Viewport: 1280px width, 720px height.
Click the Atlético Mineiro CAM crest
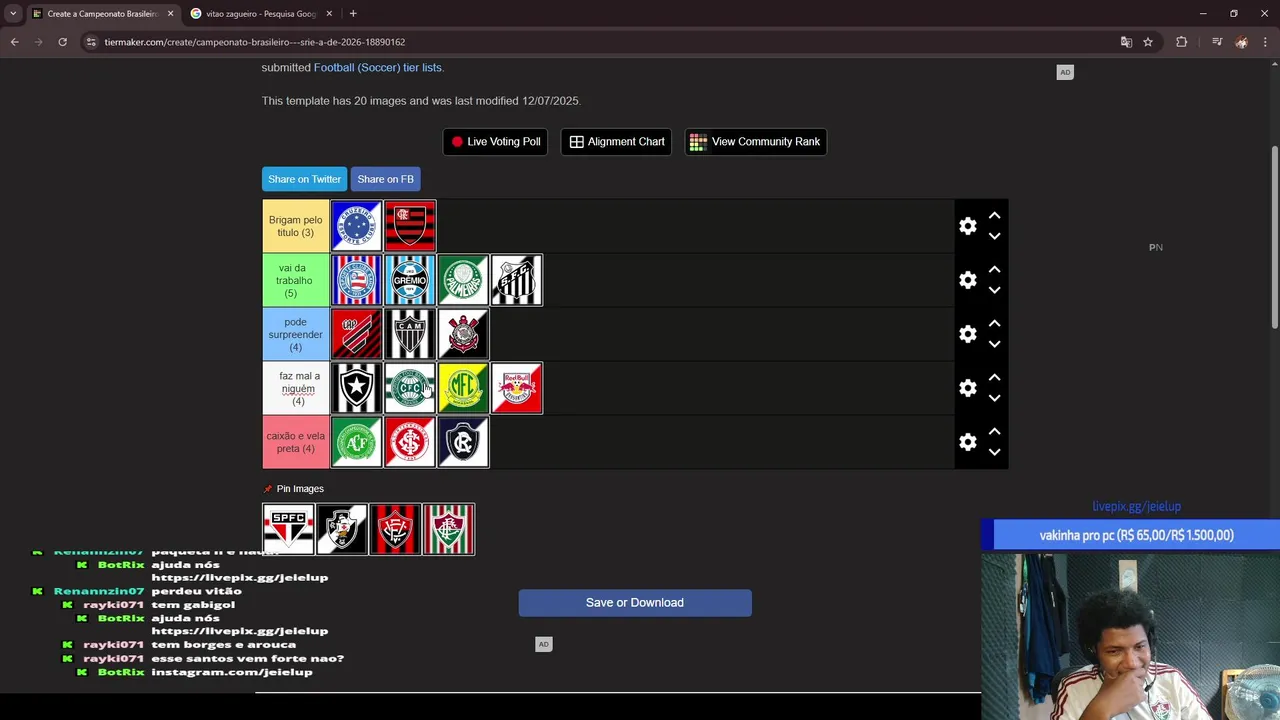(410, 334)
